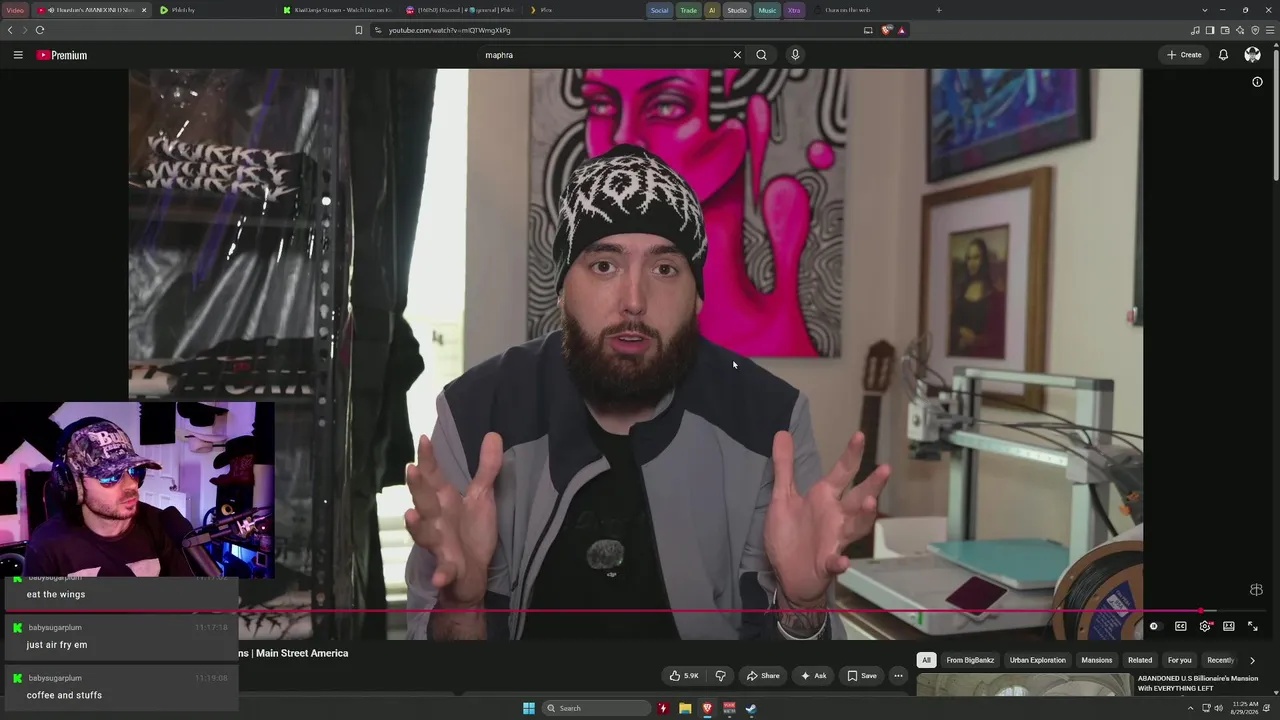Open the tab search dropdown arrow

pos(1204,10)
